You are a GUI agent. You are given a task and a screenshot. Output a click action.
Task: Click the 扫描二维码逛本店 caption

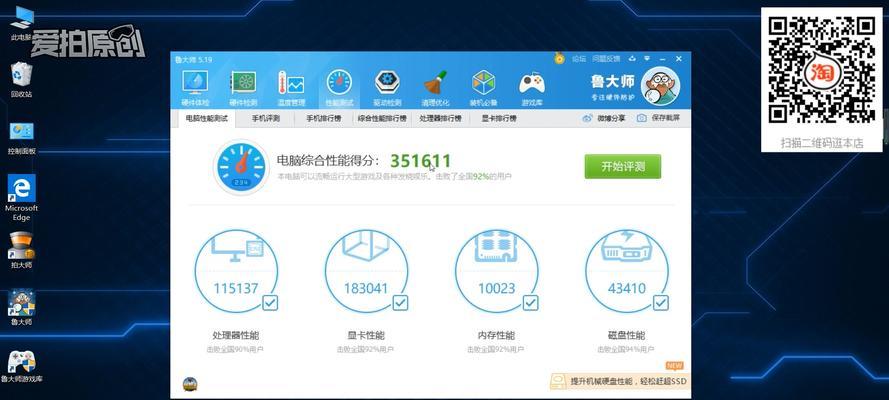[822, 143]
